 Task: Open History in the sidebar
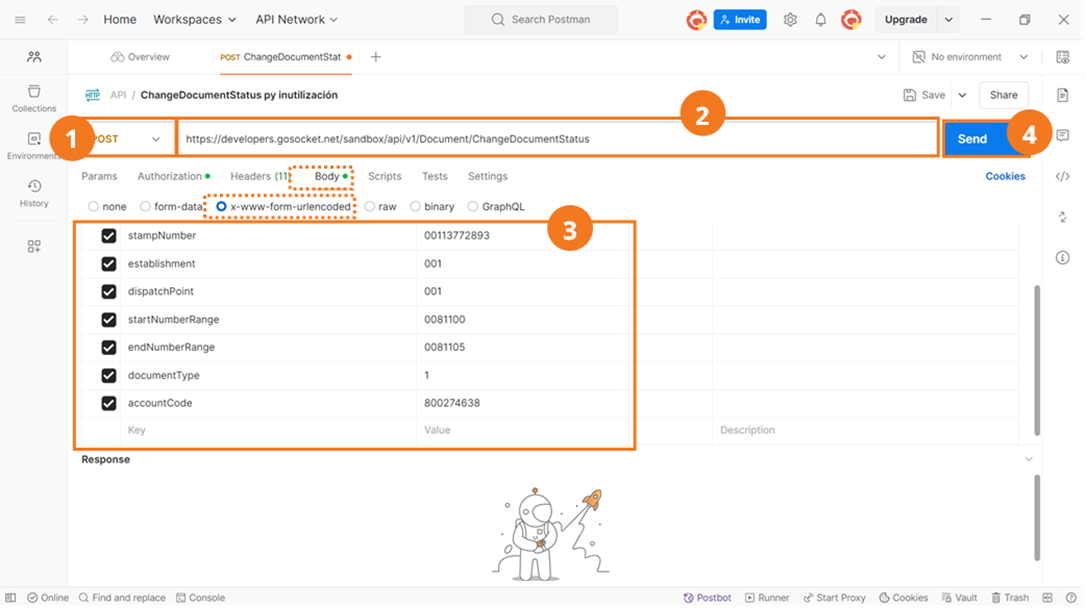pos(34,193)
